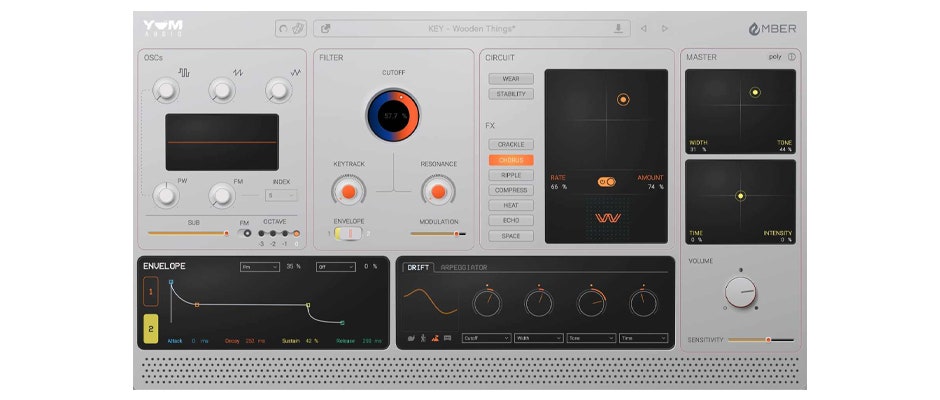The height and width of the screenshot is (400, 940).
Task: Click the randomize dice icon
Action: click(298, 29)
